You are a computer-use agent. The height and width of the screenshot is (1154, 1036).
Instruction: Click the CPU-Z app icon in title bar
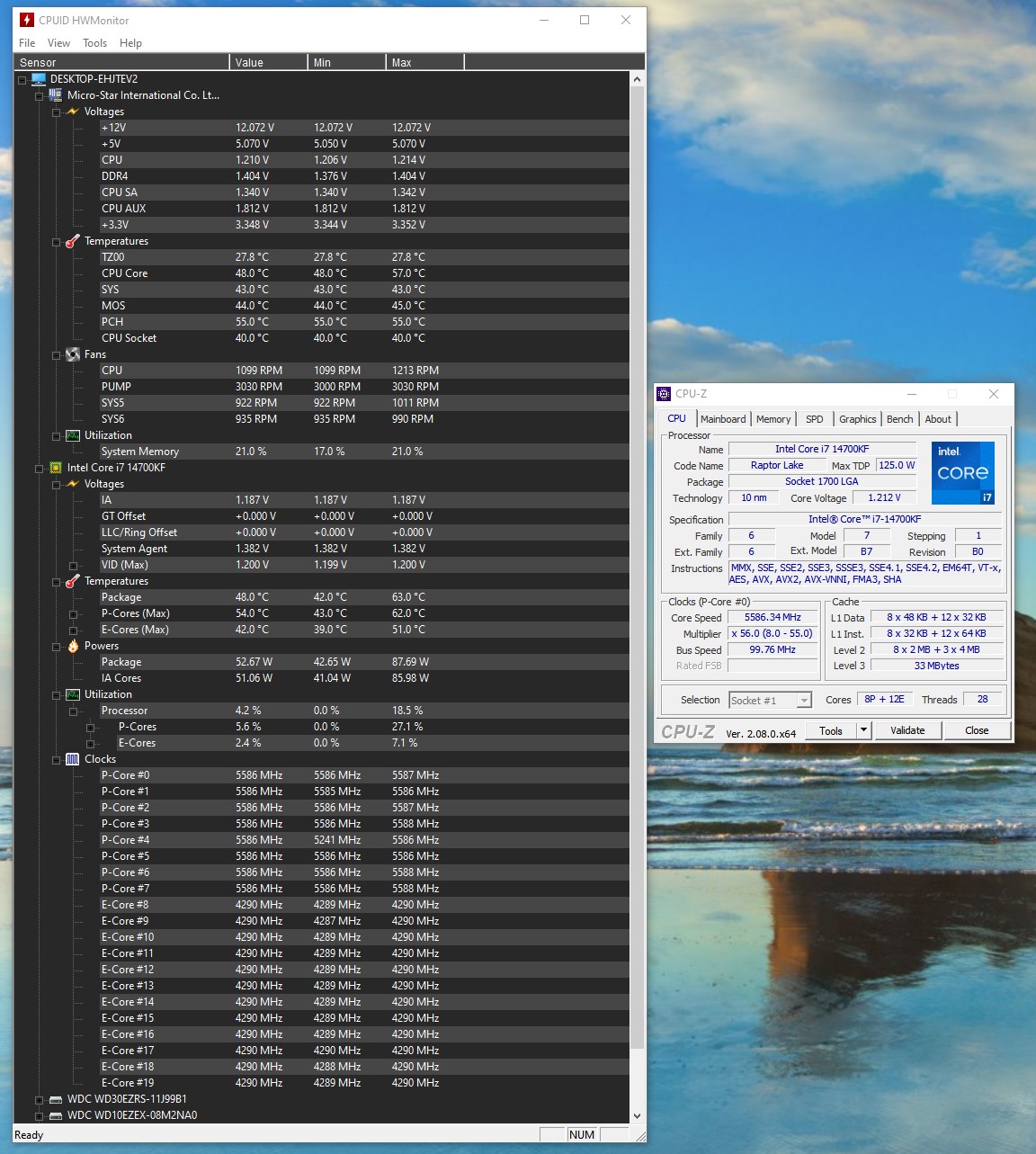[664, 393]
